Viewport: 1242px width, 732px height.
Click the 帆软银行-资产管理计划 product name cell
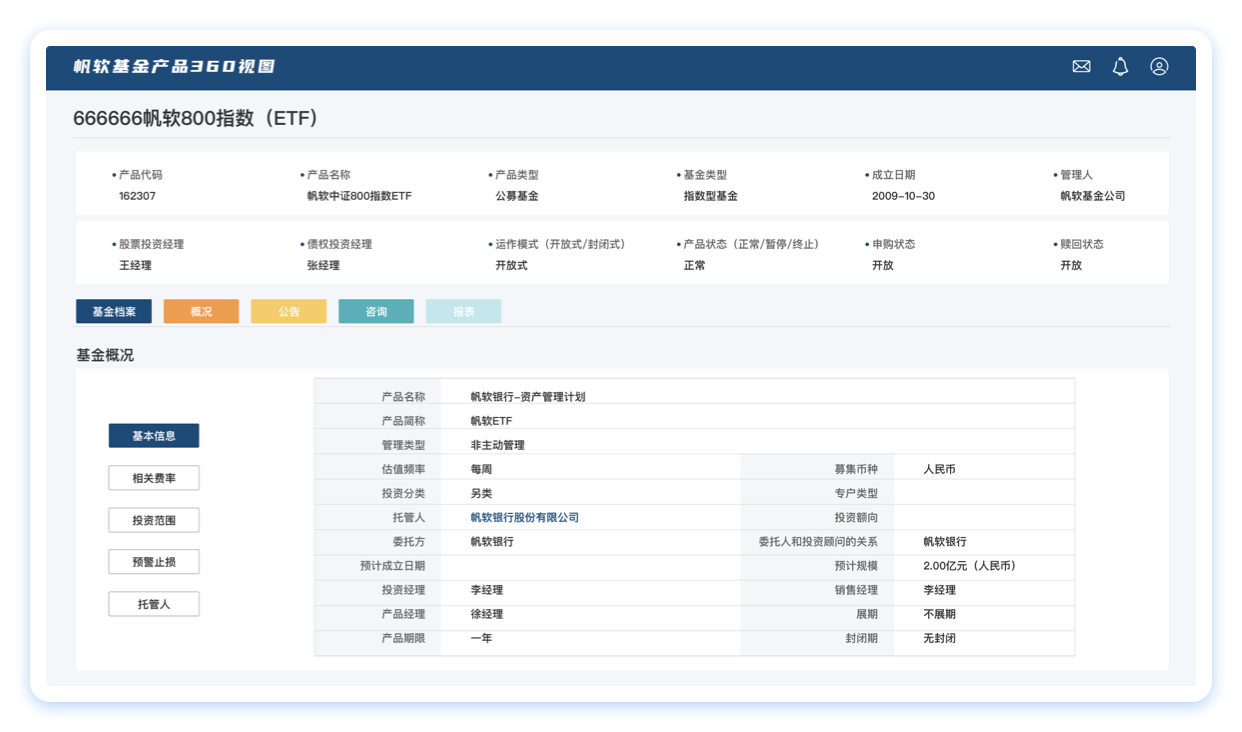(527, 397)
